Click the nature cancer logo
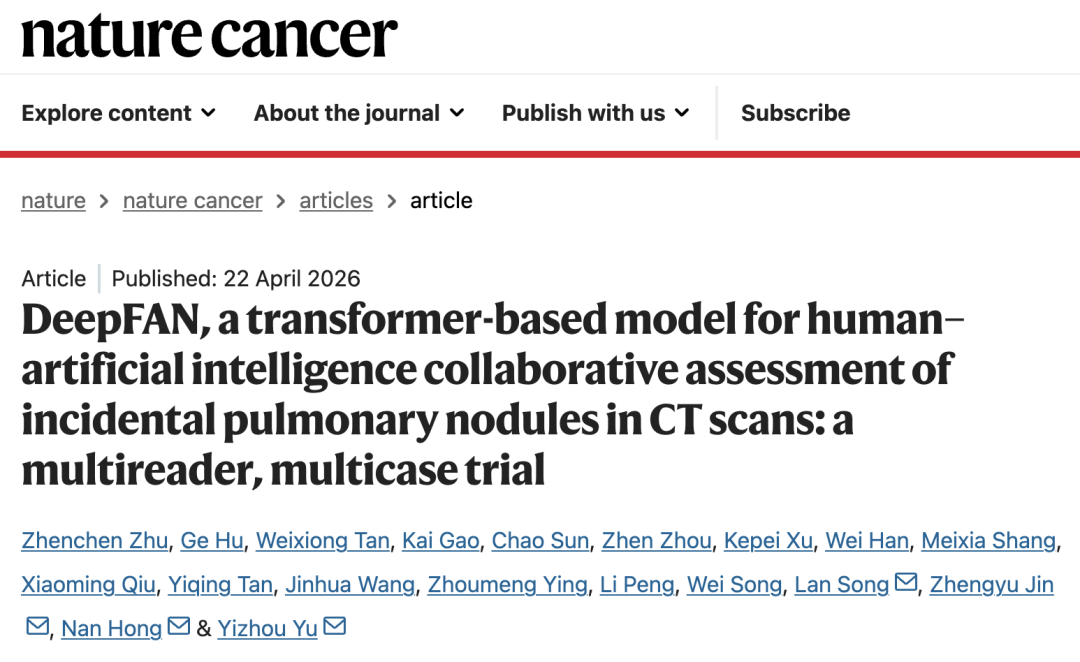1080x662 pixels. click(209, 36)
